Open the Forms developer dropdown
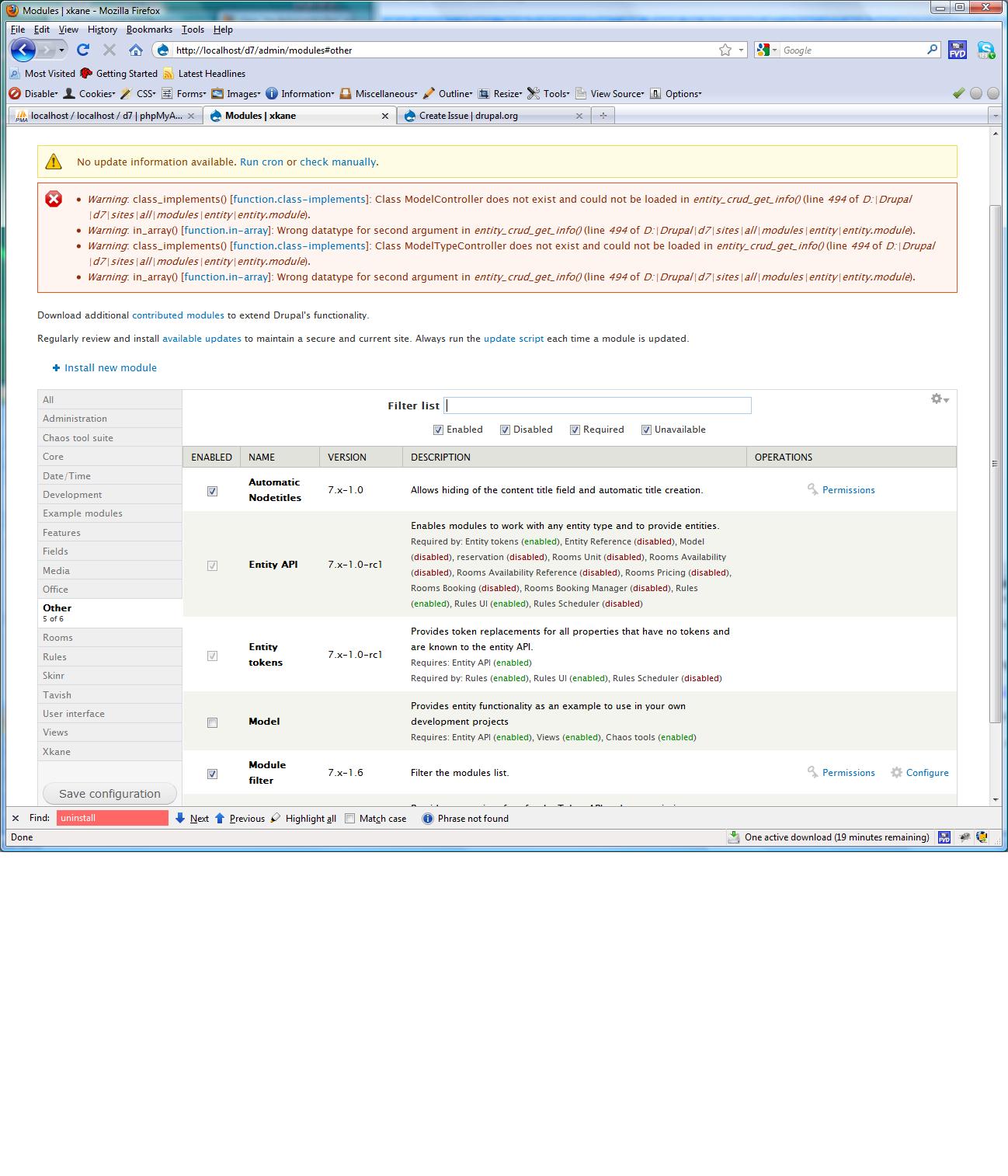This screenshot has width=1008, height=1176. (184, 94)
